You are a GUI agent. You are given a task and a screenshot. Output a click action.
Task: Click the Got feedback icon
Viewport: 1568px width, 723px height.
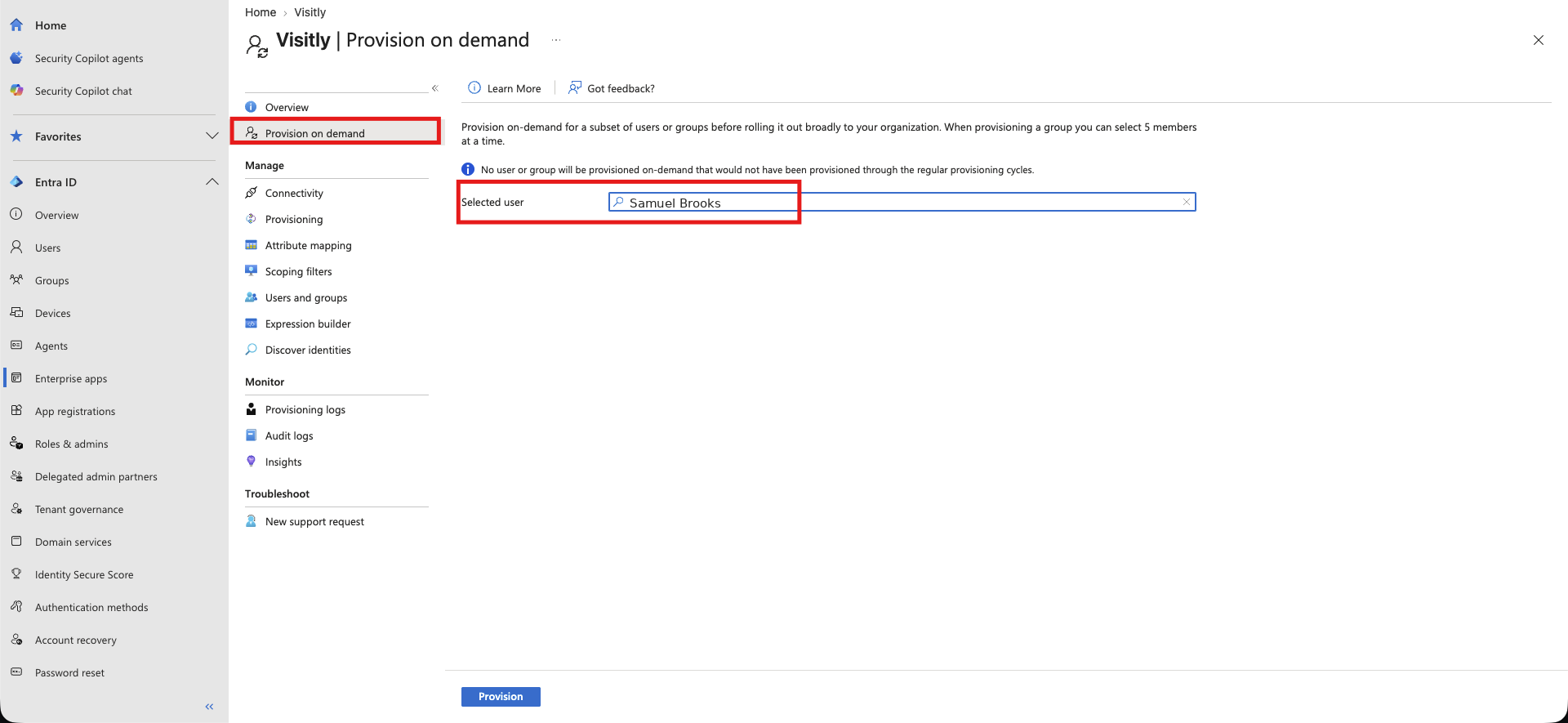click(x=575, y=88)
